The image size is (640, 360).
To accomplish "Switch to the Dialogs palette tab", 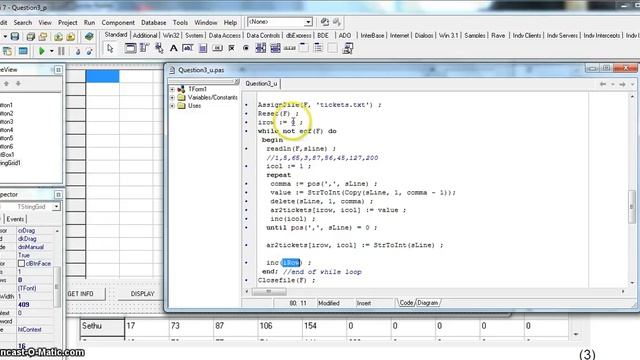I will click(424, 36).
